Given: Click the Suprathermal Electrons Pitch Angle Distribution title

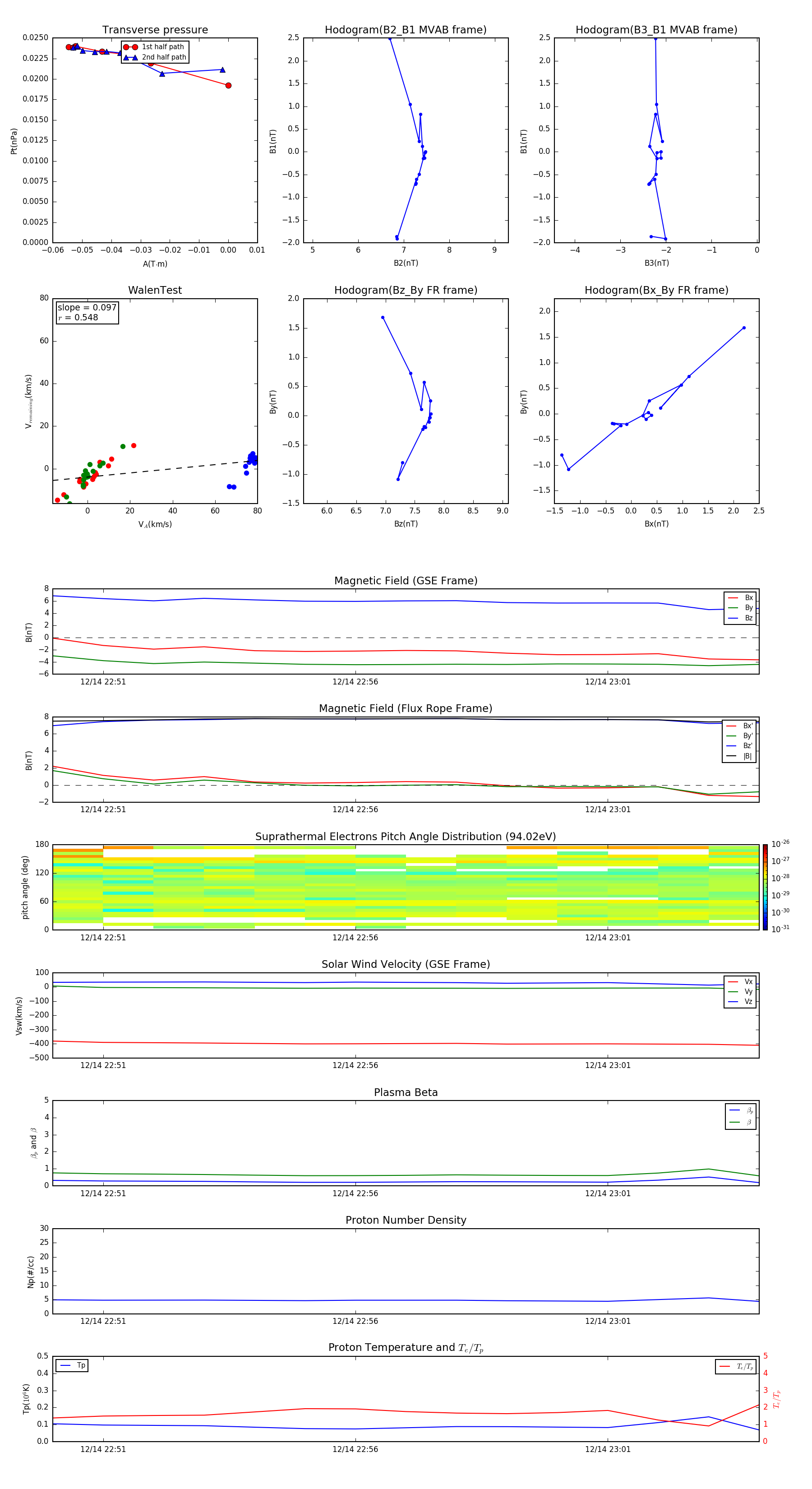Looking at the screenshot, I should pos(406,837).
